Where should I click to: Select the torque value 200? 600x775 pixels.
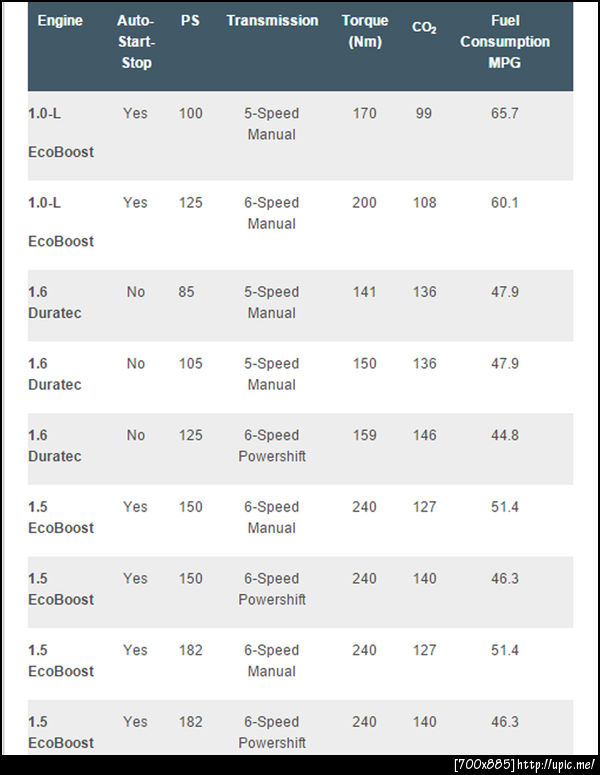[x=365, y=203]
